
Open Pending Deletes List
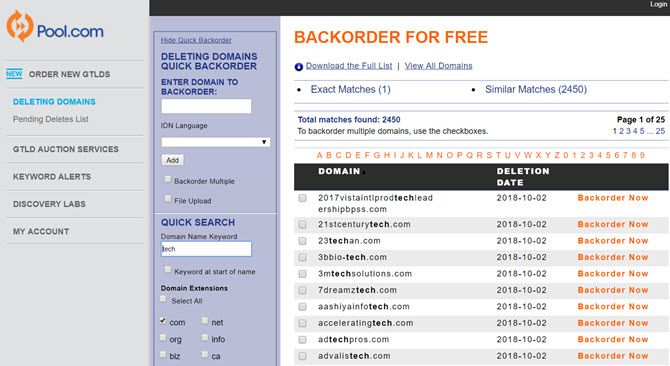click(50, 119)
